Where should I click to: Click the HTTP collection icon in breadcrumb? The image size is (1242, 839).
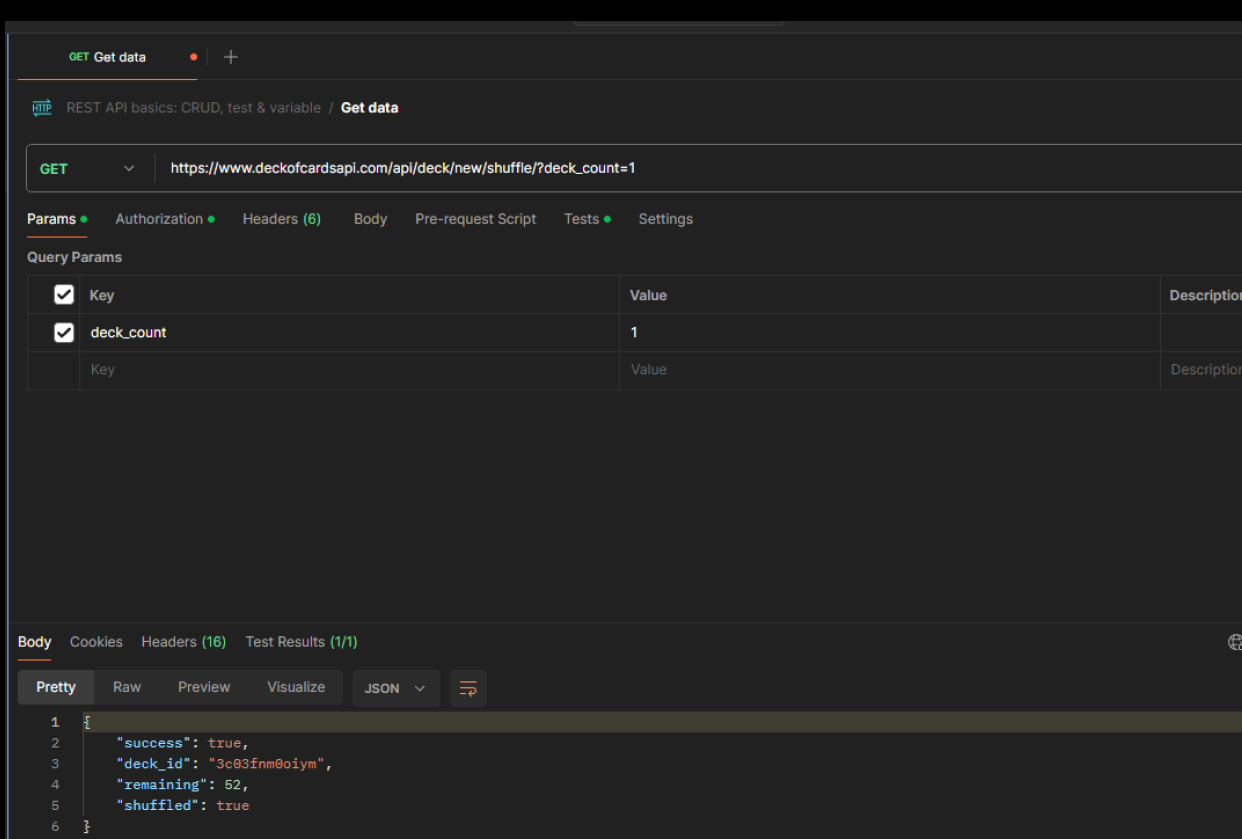42,108
